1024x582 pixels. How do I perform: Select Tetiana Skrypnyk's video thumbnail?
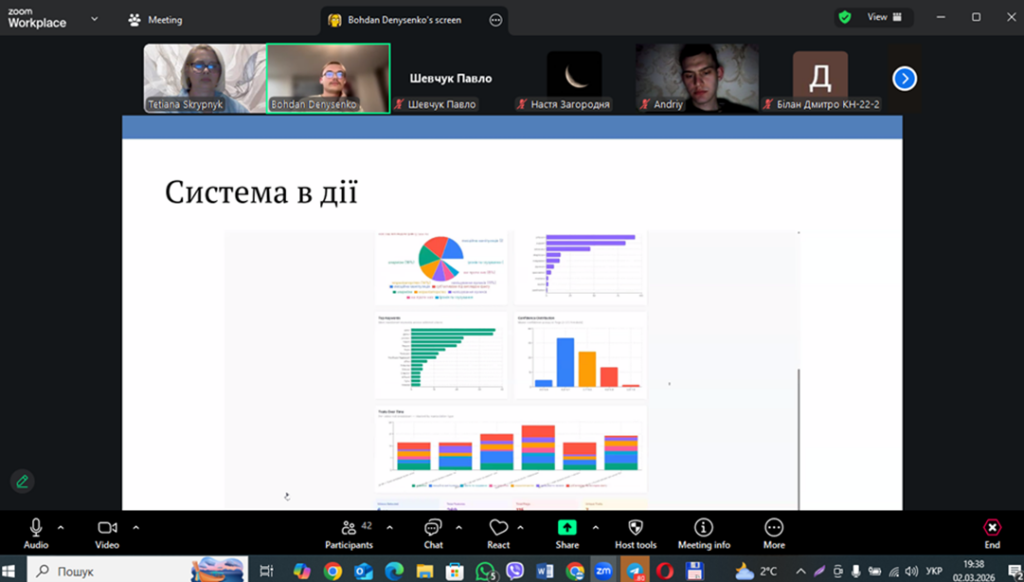(x=204, y=78)
